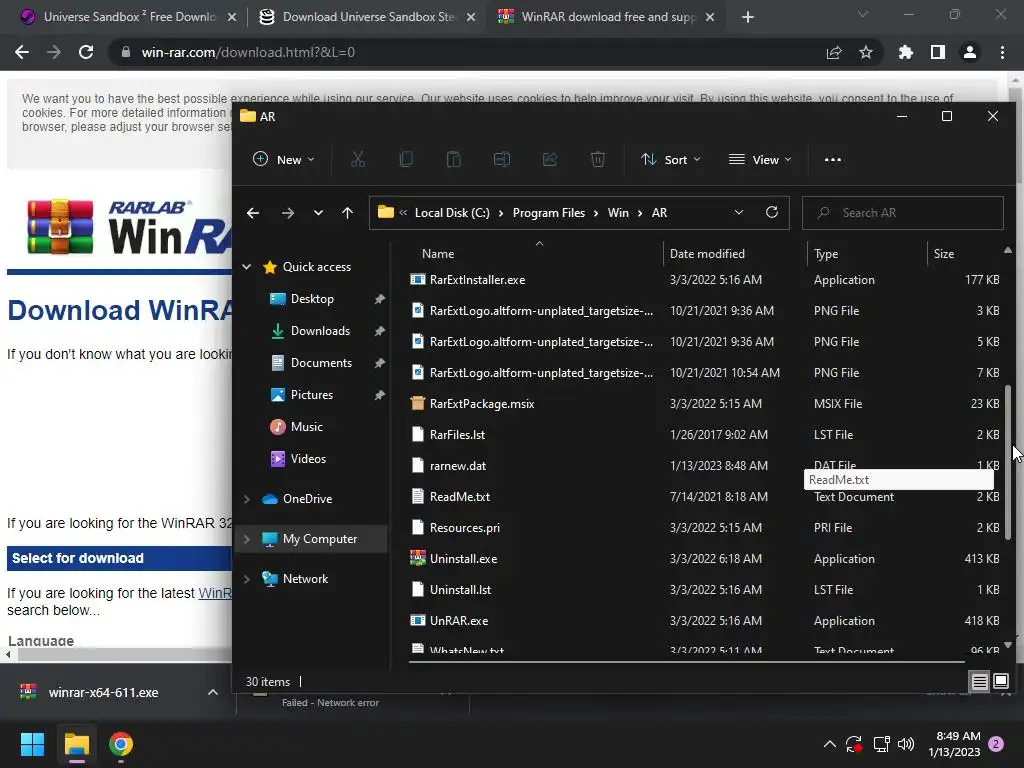Expand Network tree node
1024x768 pixels.
(247, 579)
